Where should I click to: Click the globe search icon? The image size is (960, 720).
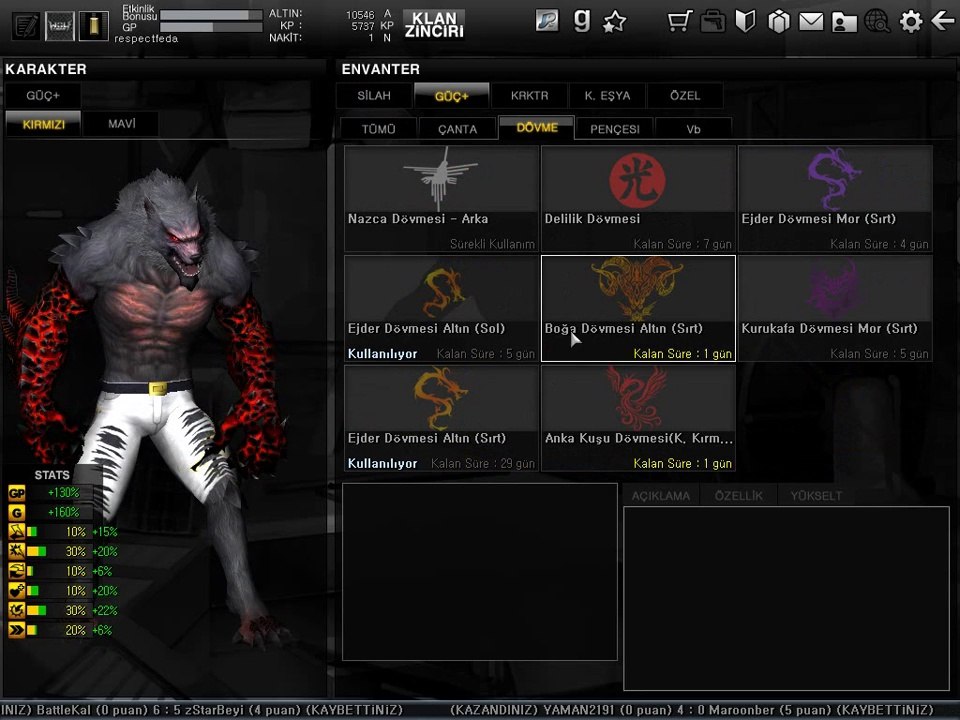877,22
